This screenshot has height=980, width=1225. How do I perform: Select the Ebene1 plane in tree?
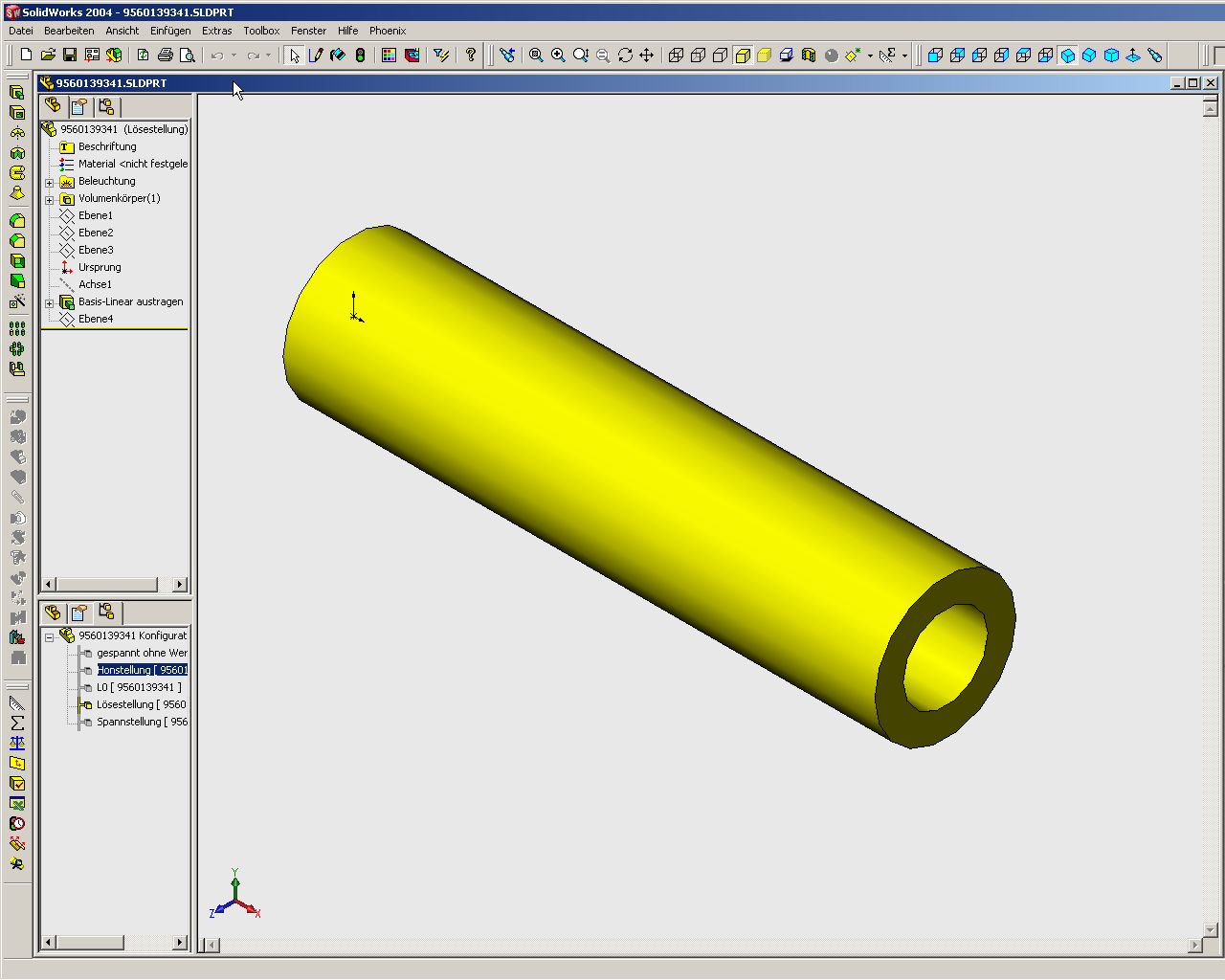click(x=96, y=216)
